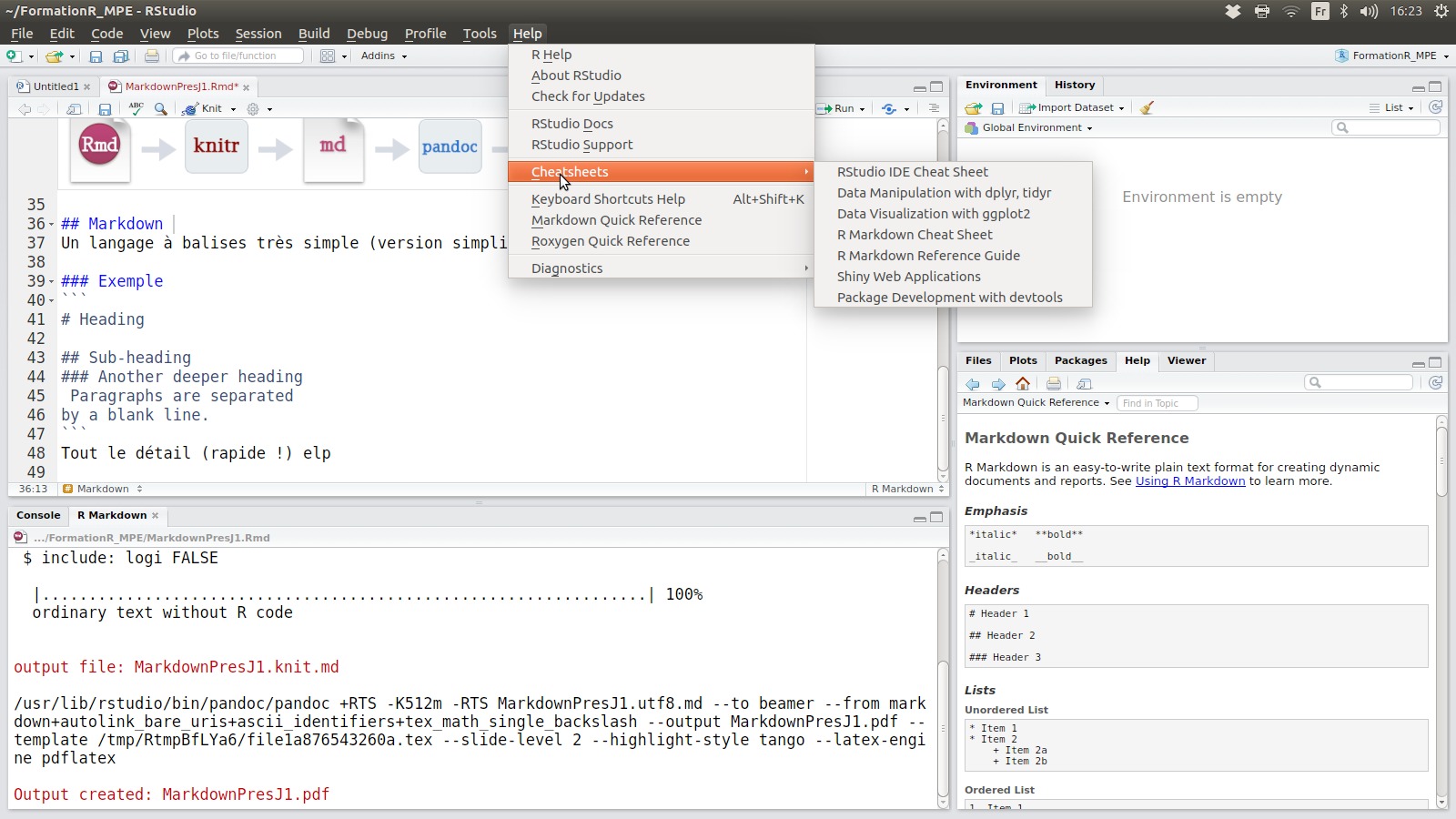This screenshot has height=819, width=1456.
Task: Open the workspace panes layout icon
Action: click(x=328, y=56)
